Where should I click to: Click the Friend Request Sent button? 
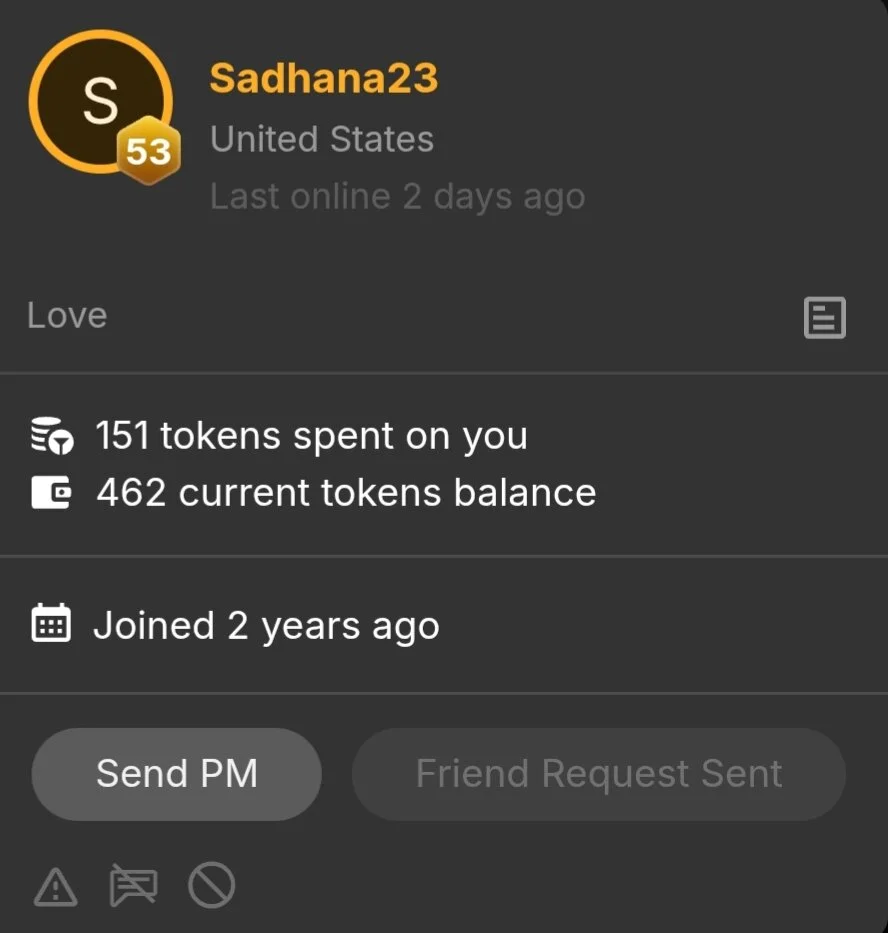click(598, 774)
